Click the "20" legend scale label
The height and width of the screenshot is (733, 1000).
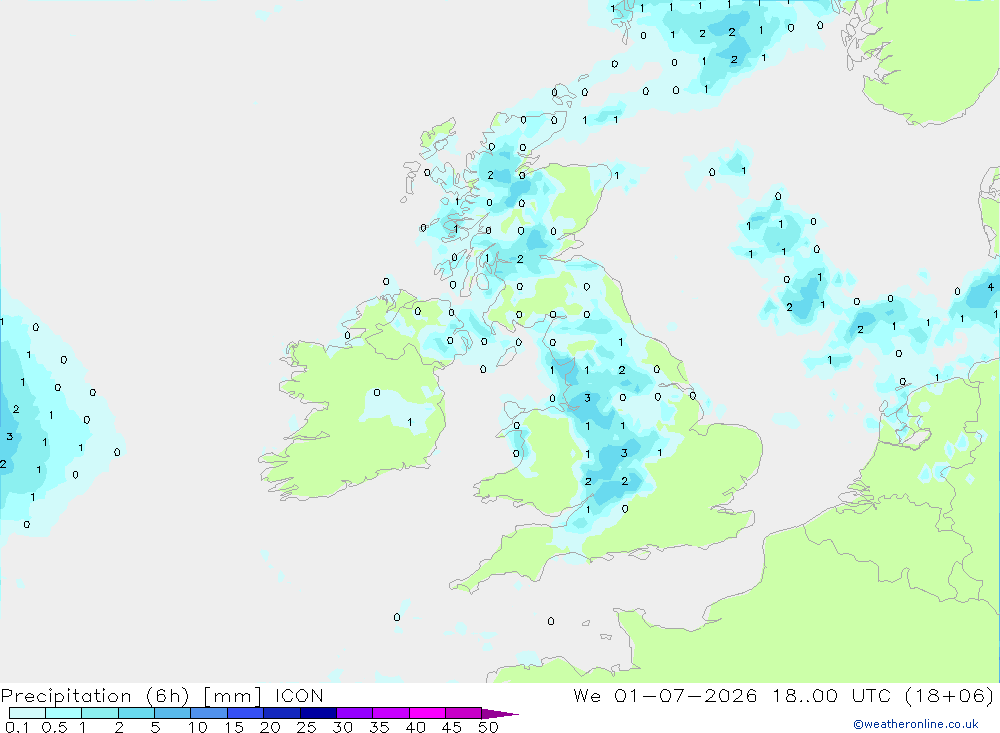[270, 727]
